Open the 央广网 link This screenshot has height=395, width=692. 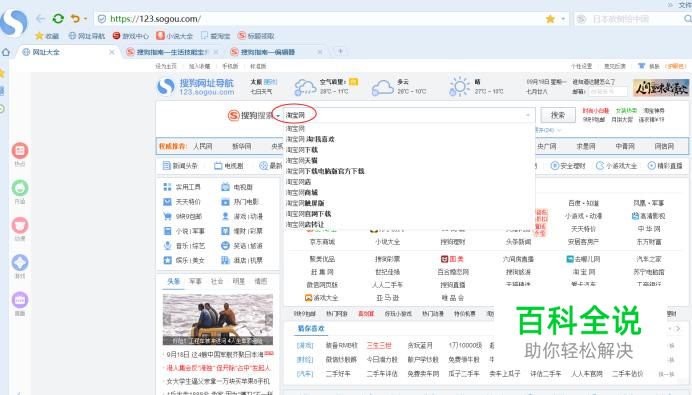[547, 146]
